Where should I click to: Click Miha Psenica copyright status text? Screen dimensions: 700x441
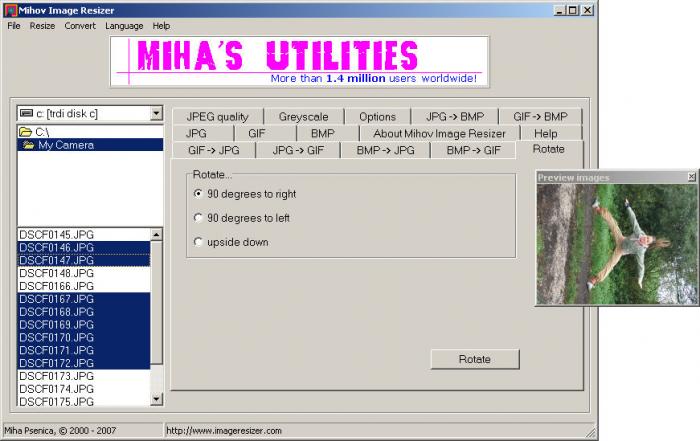[x=60, y=431]
